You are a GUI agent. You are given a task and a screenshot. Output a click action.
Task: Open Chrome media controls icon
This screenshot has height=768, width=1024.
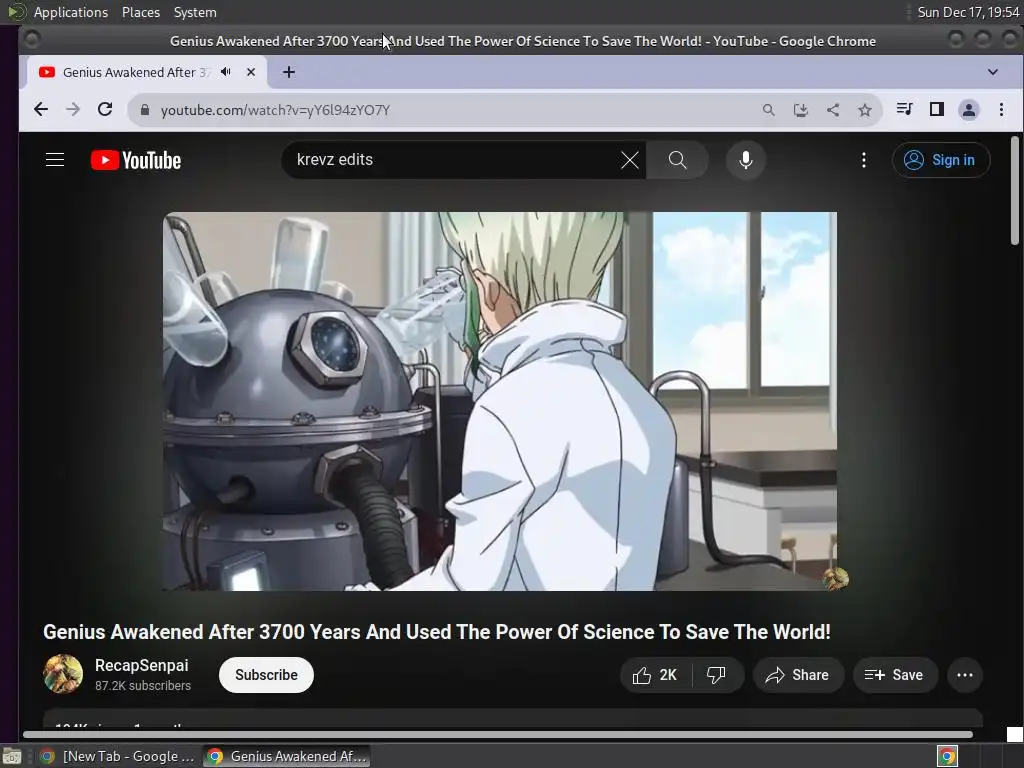tap(904, 109)
